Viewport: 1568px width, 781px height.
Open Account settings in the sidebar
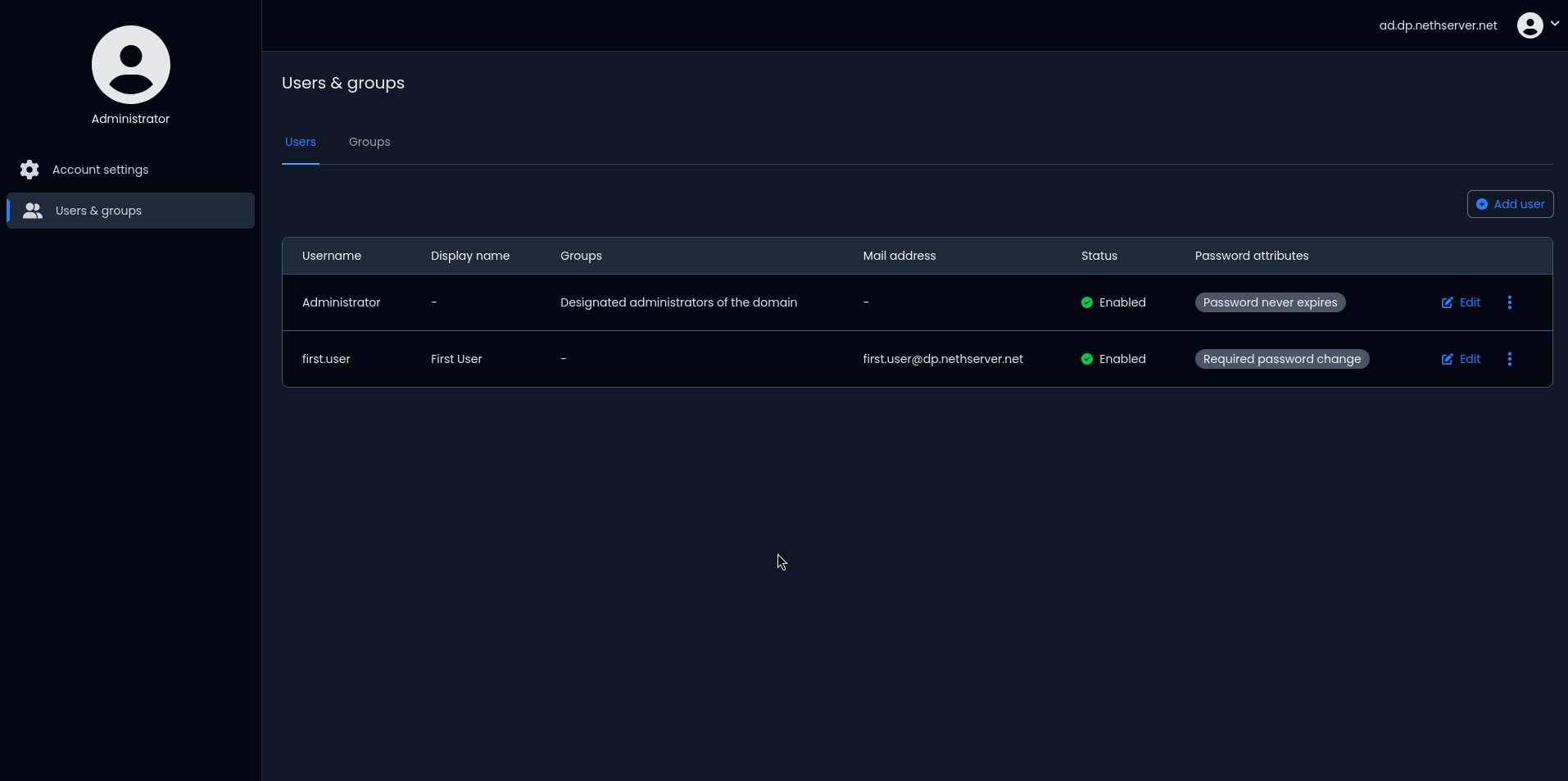point(100,170)
